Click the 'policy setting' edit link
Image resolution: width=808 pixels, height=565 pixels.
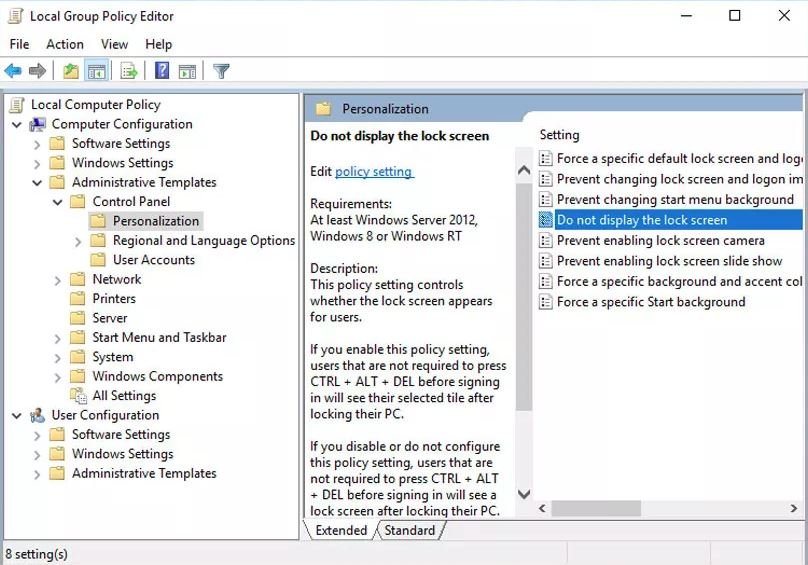point(373,172)
